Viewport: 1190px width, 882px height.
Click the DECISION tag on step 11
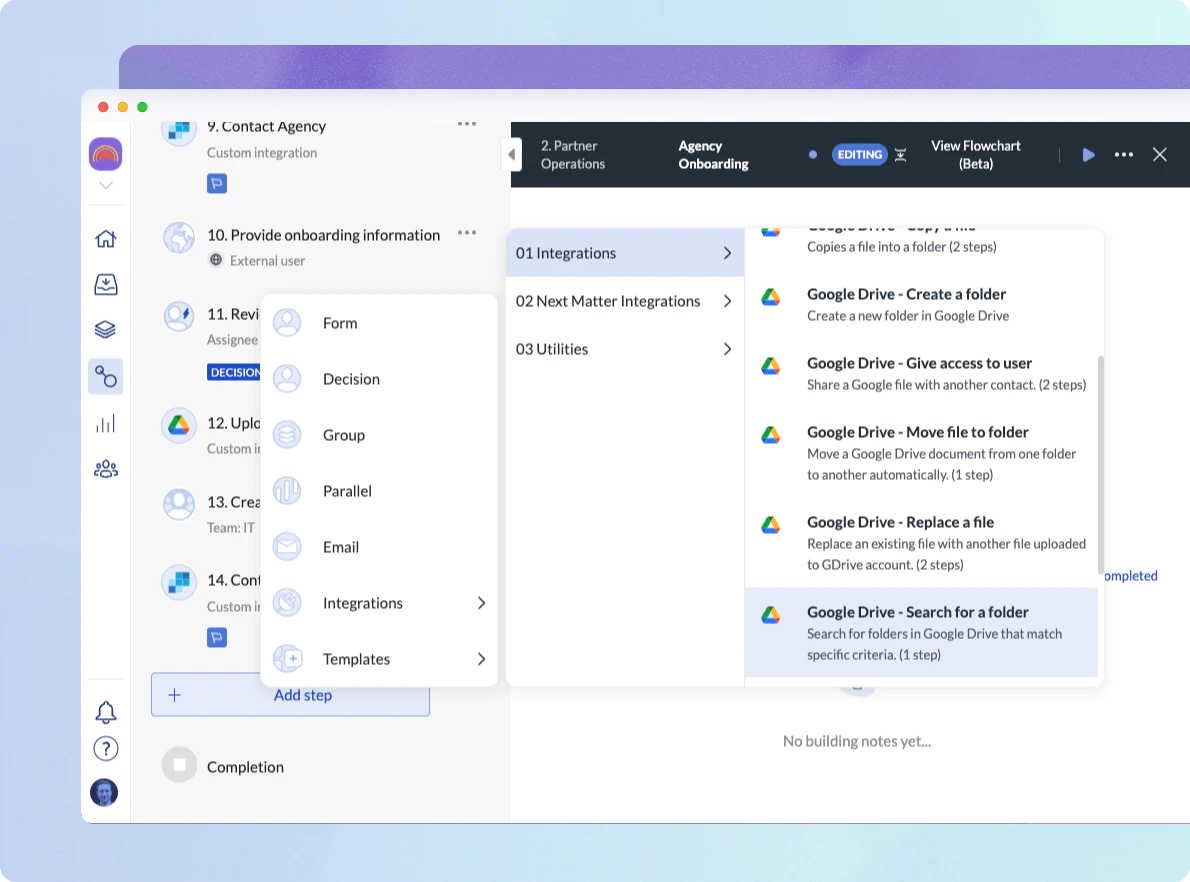pos(234,372)
